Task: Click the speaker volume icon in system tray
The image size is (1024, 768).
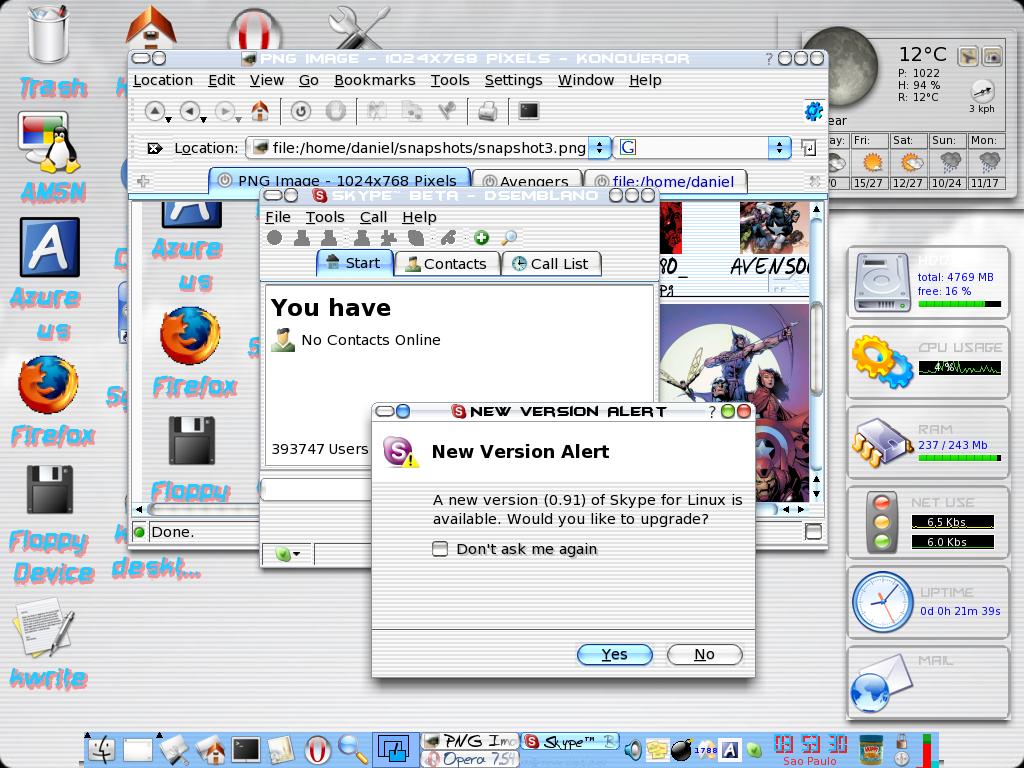Action: 633,750
